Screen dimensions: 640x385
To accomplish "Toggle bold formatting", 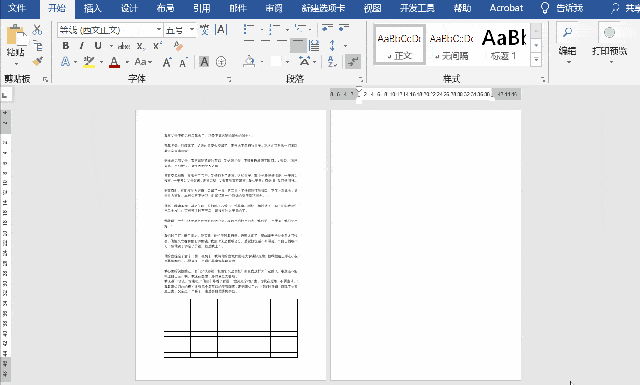I will click(x=66, y=46).
